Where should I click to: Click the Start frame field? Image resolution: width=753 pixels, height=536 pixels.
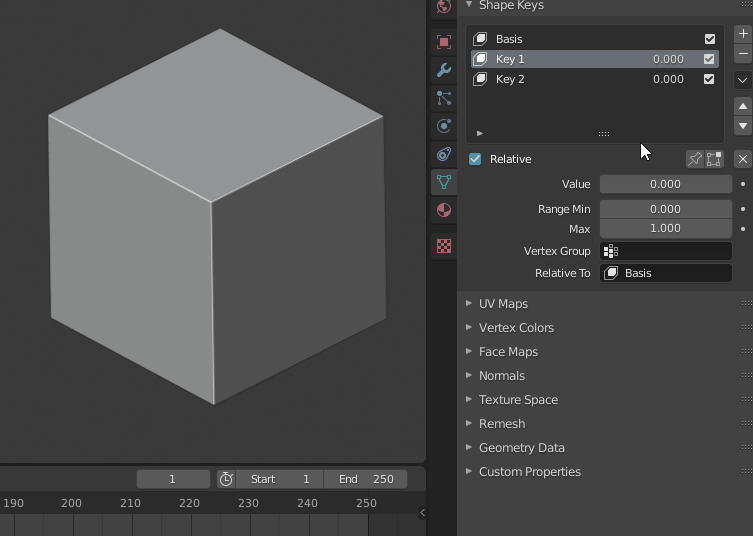[x=279, y=479]
